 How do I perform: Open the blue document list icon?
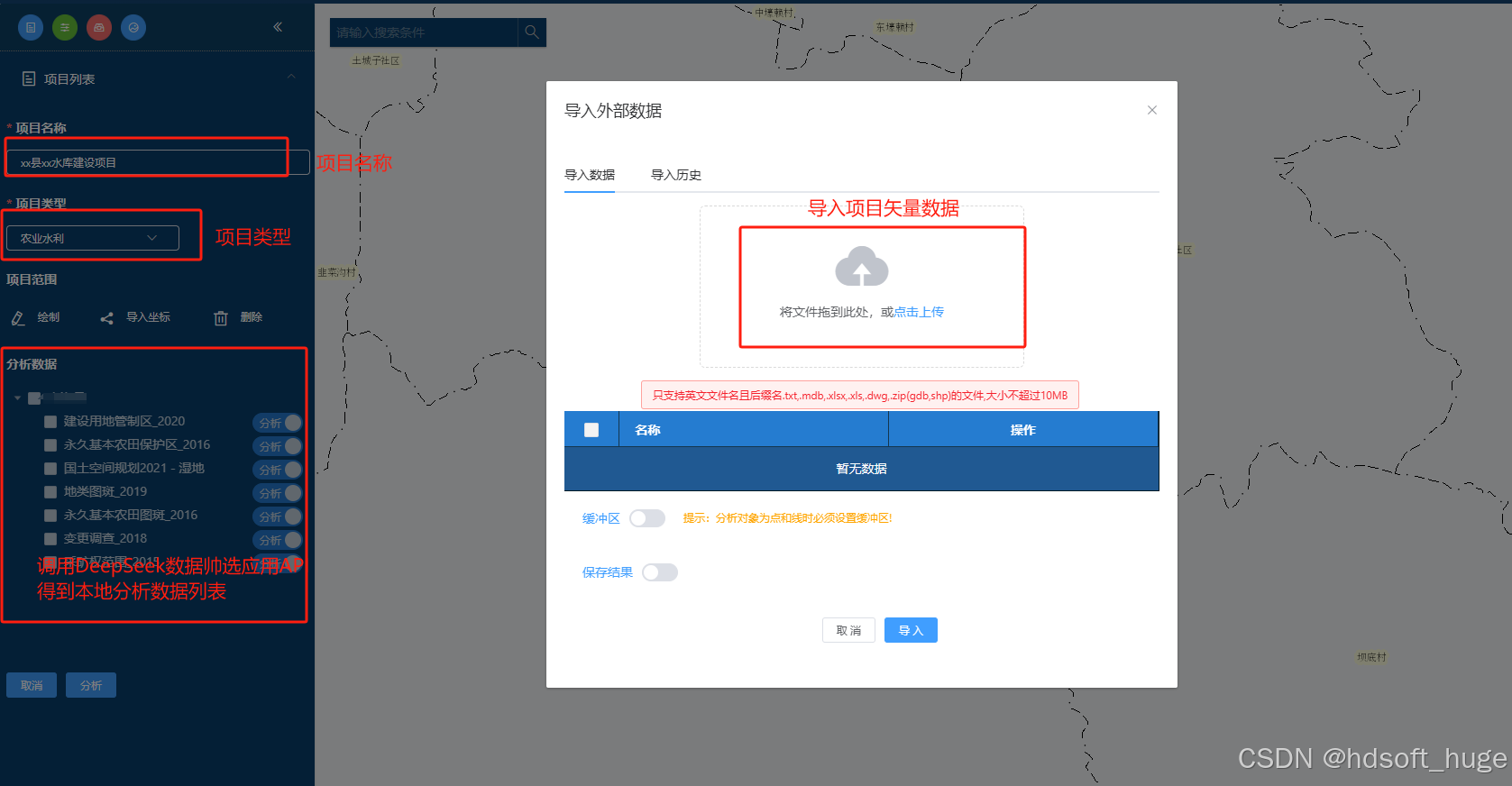pos(31,27)
